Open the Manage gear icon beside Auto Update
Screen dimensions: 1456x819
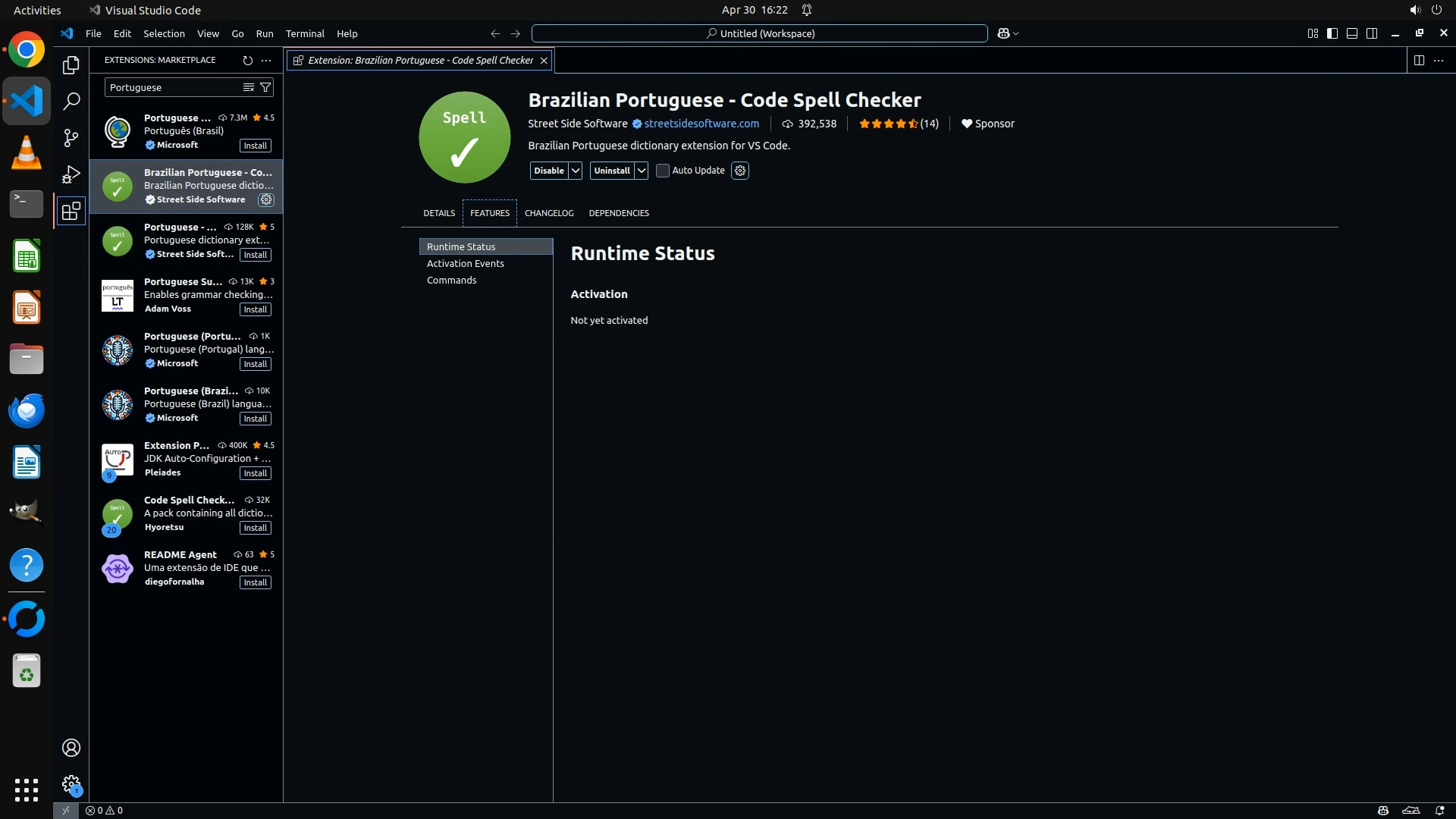pyautogui.click(x=740, y=171)
